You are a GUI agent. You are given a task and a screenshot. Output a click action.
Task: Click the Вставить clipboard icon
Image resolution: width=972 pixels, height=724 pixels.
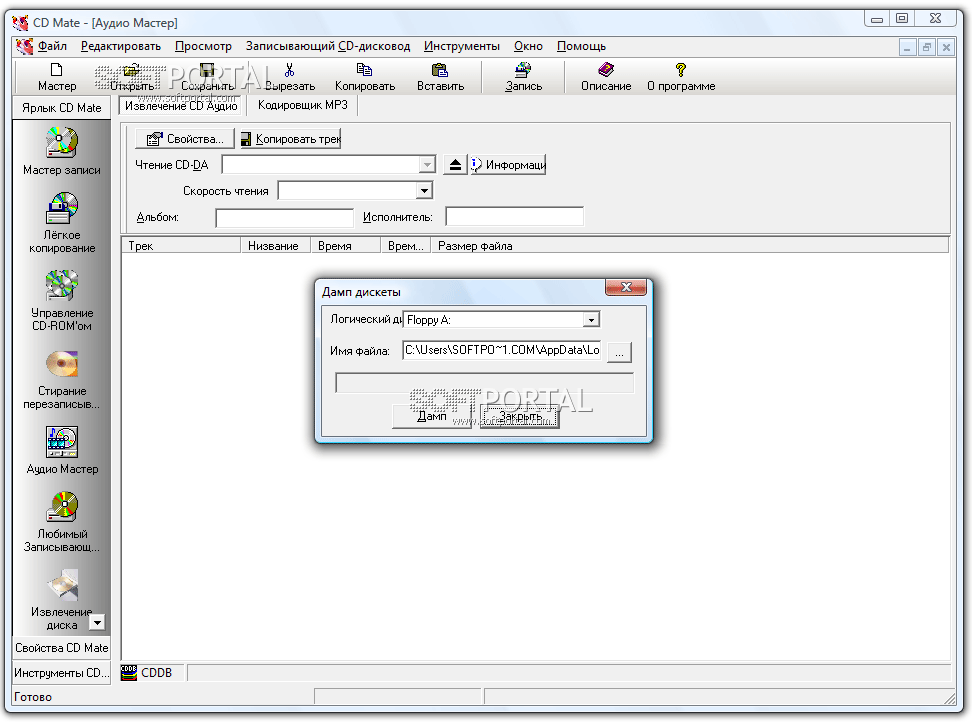pos(440,70)
